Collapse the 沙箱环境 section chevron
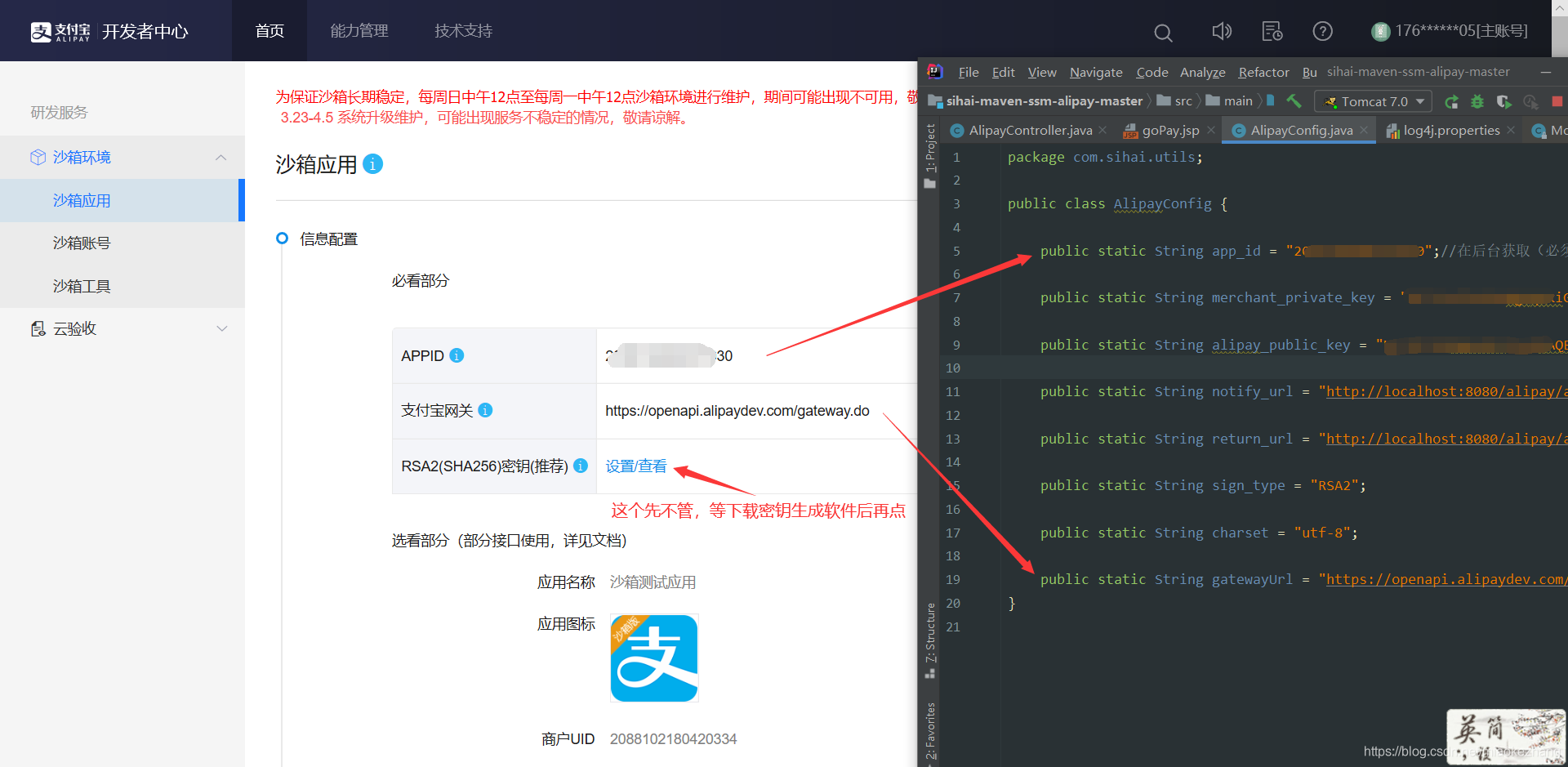1568x767 pixels. pyautogui.click(x=220, y=157)
